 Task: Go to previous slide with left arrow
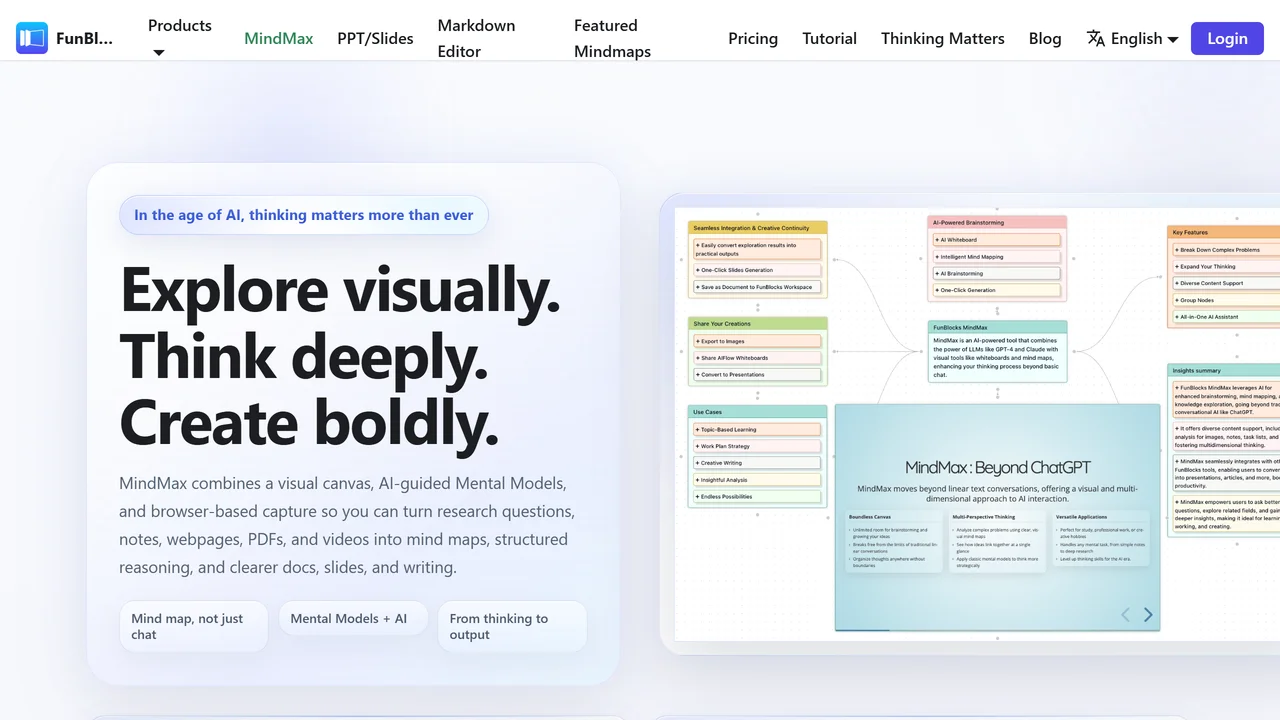(1125, 615)
